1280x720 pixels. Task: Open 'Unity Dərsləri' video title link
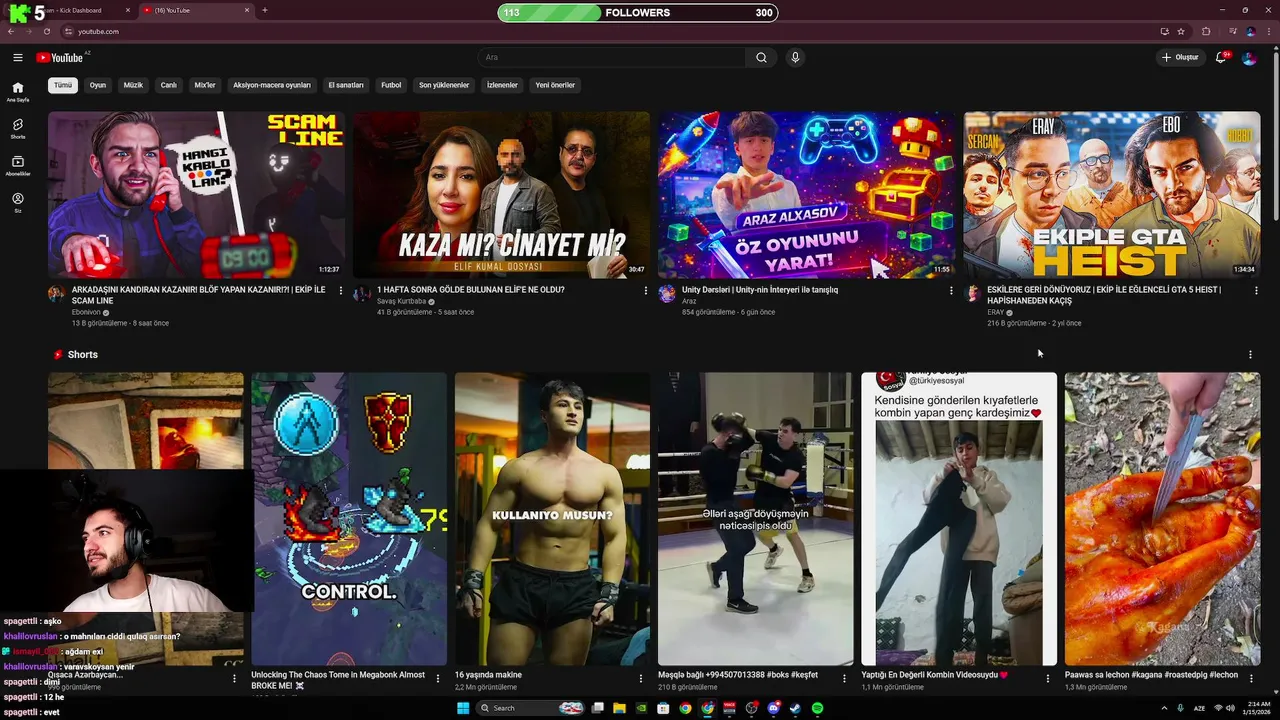(760, 290)
